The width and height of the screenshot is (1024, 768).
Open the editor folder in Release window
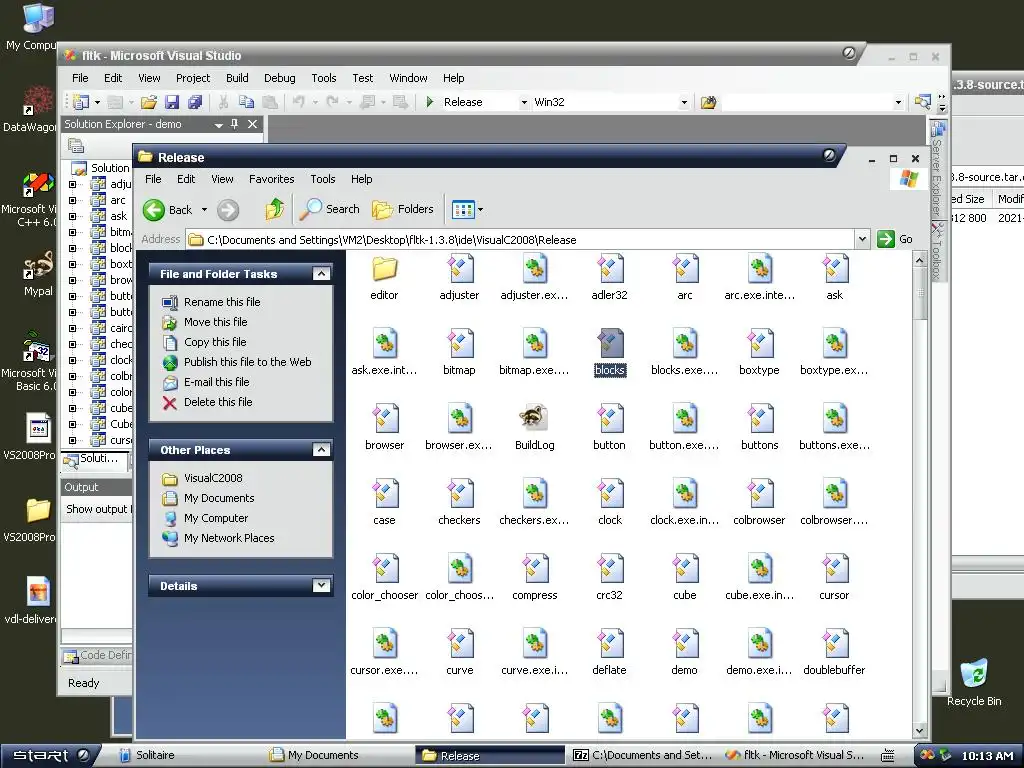pos(385,269)
